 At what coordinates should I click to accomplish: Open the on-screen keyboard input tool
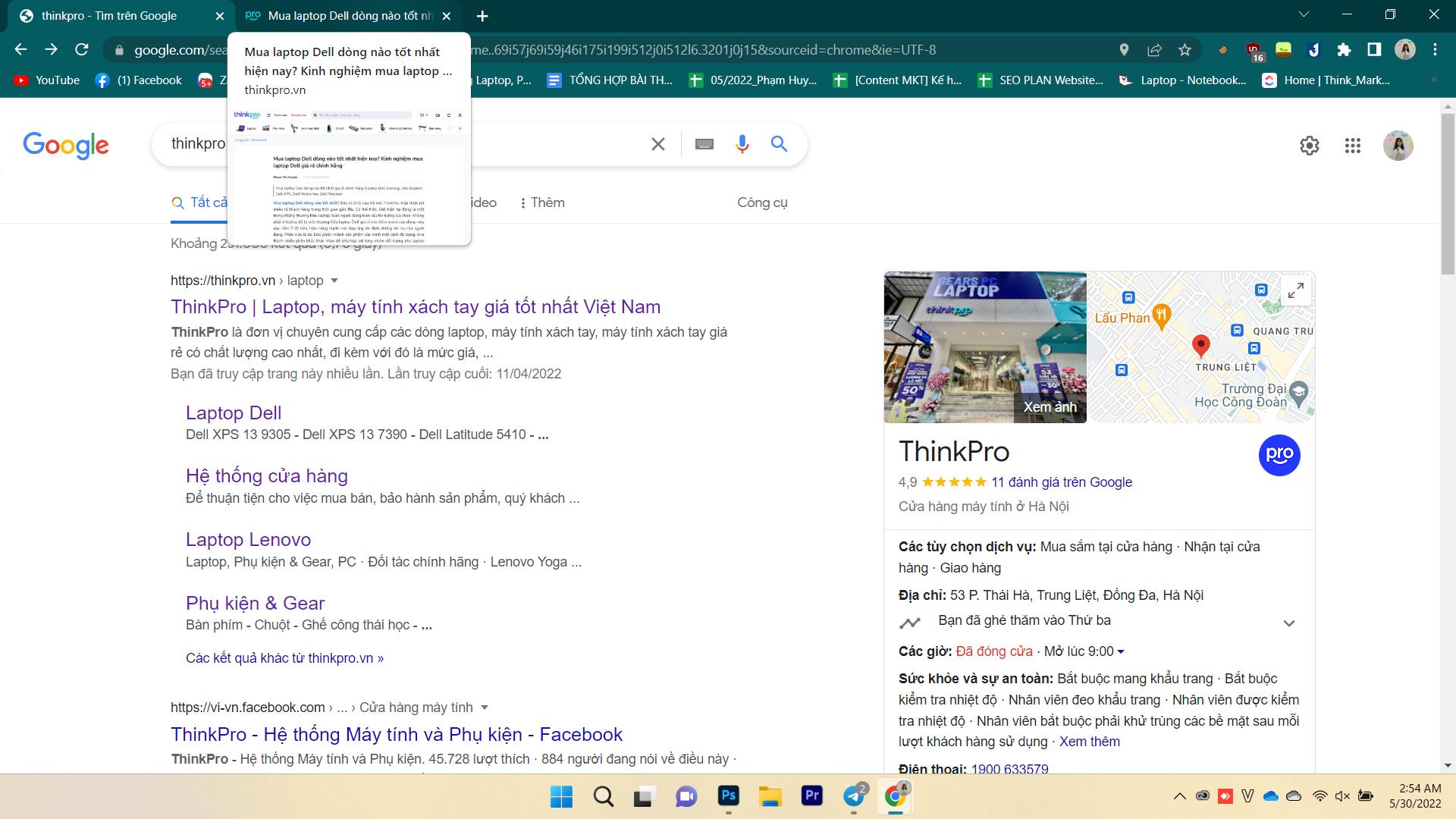(x=704, y=144)
